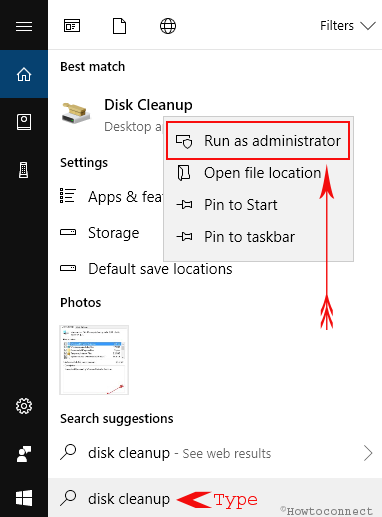Click the Feedback person icon in sidebar
Viewport: 382px width, 517px height.
pyautogui.click(x=24, y=454)
